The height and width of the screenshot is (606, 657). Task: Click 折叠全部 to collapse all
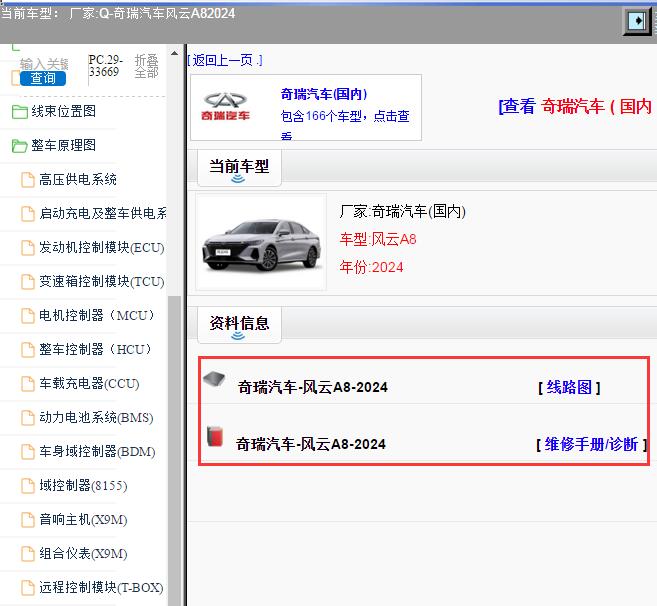[146, 66]
